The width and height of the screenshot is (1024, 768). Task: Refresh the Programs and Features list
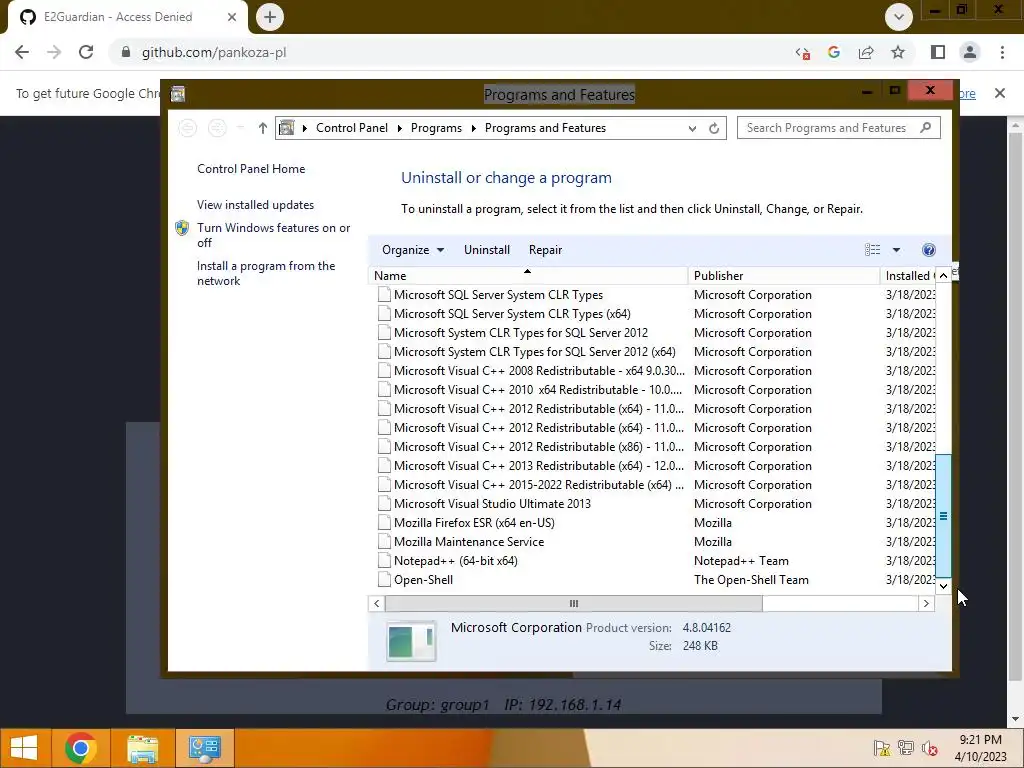[x=714, y=128]
